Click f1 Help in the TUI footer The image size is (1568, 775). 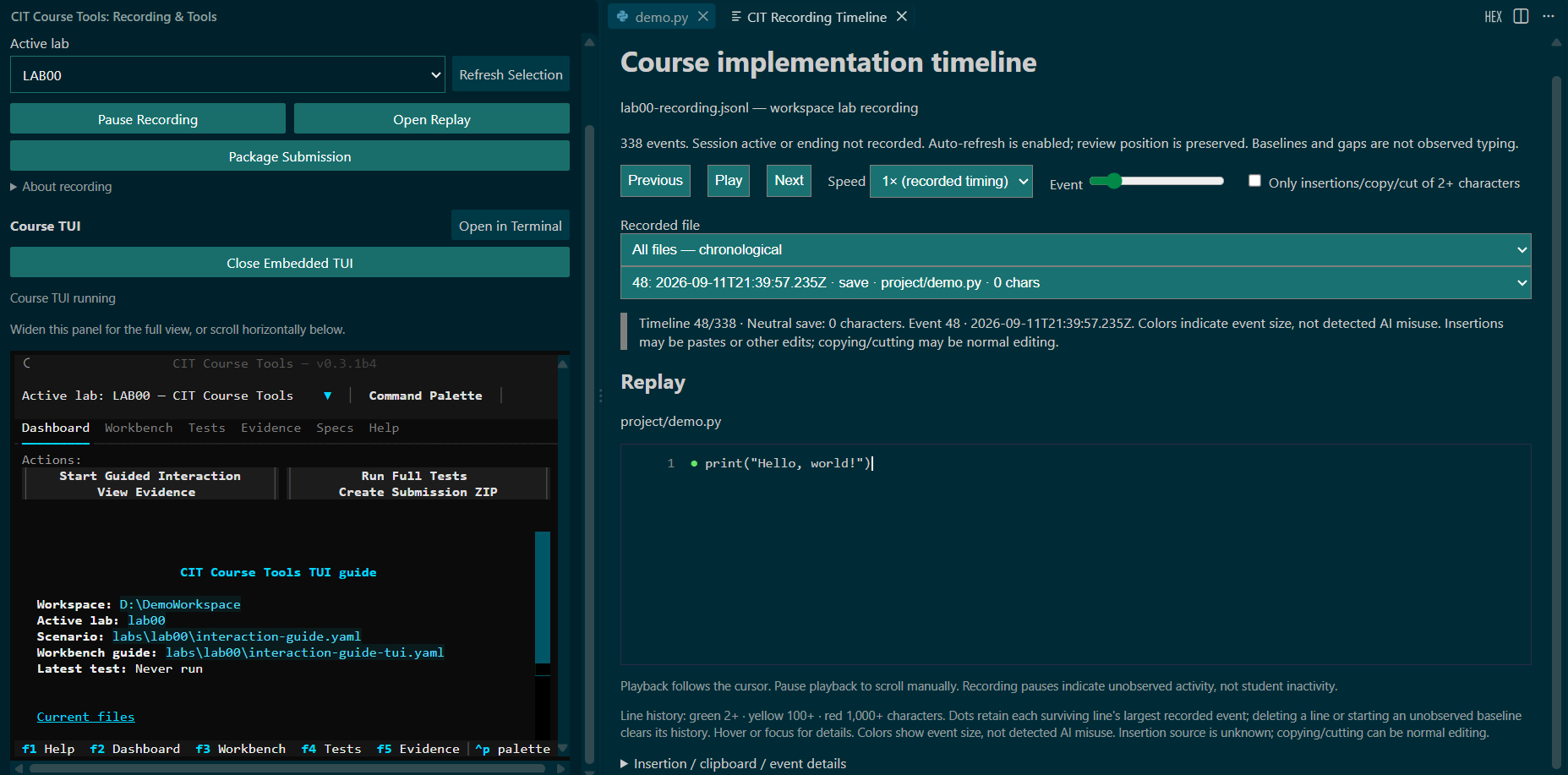(48, 749)
